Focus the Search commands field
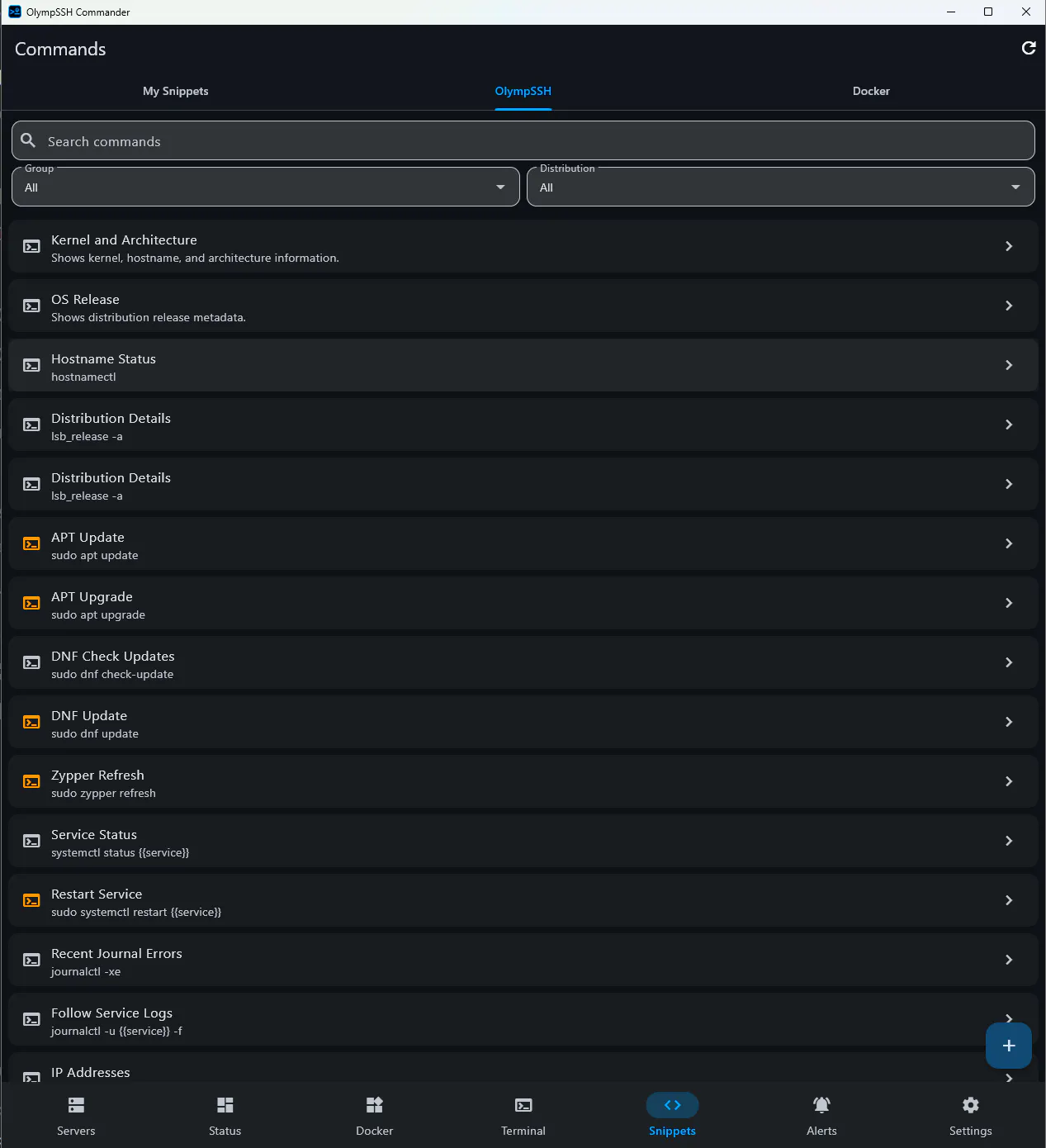 click(523, 140)
